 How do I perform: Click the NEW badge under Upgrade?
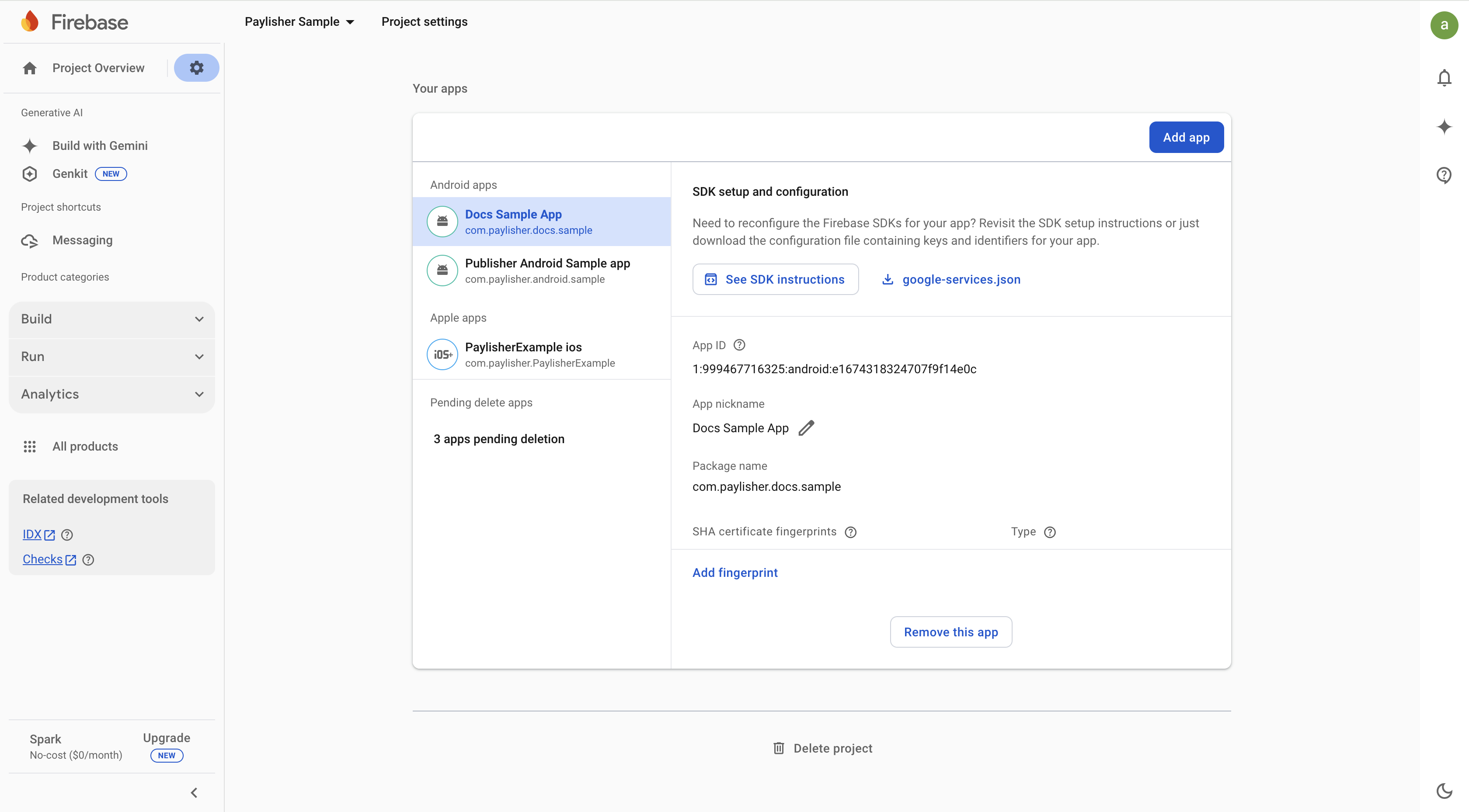click(x=167, y=756)
